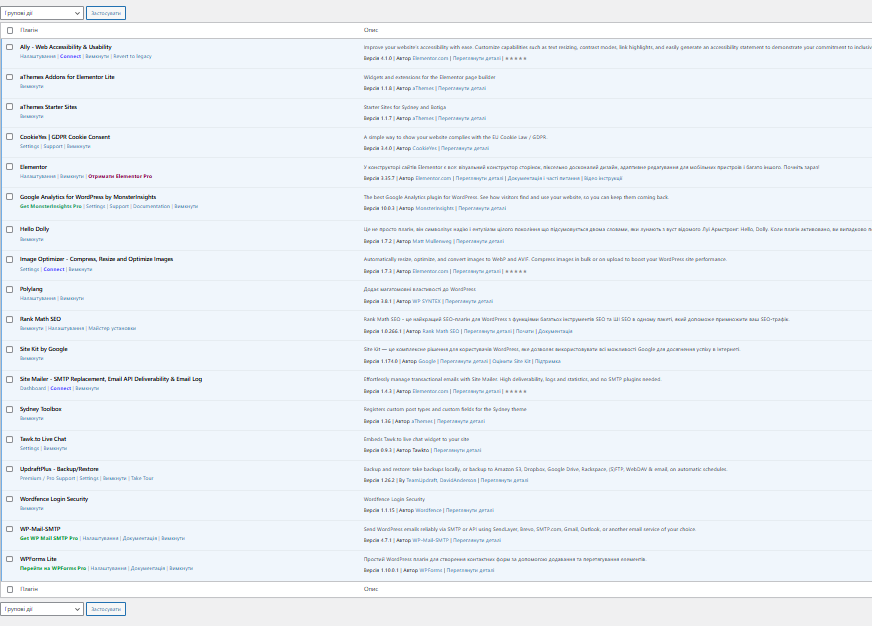The width and height of the screenshot is (872, 626).
Task: Check the Wordfence Login Security row
Action: (9, 499)
